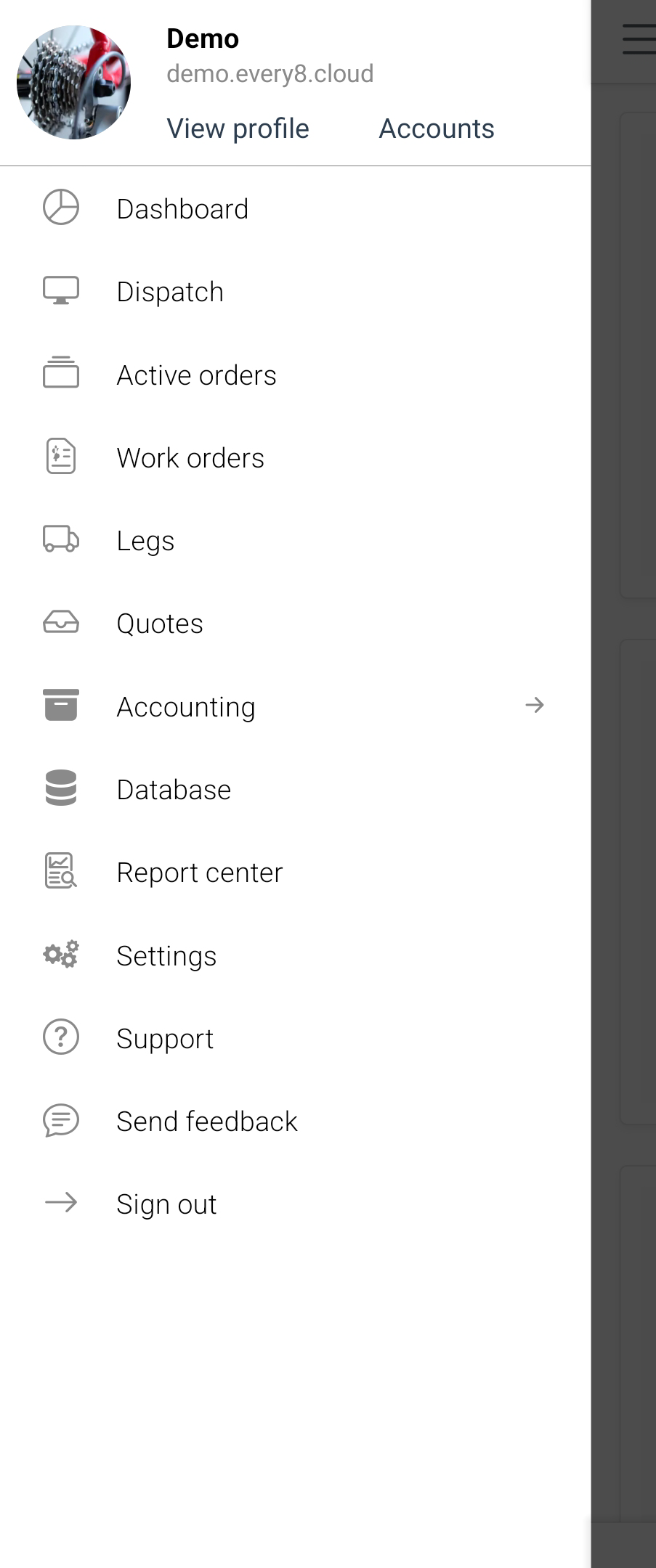Click the Database cylinder icon
Screen dimensions: 656x1568
pos(61,788)
